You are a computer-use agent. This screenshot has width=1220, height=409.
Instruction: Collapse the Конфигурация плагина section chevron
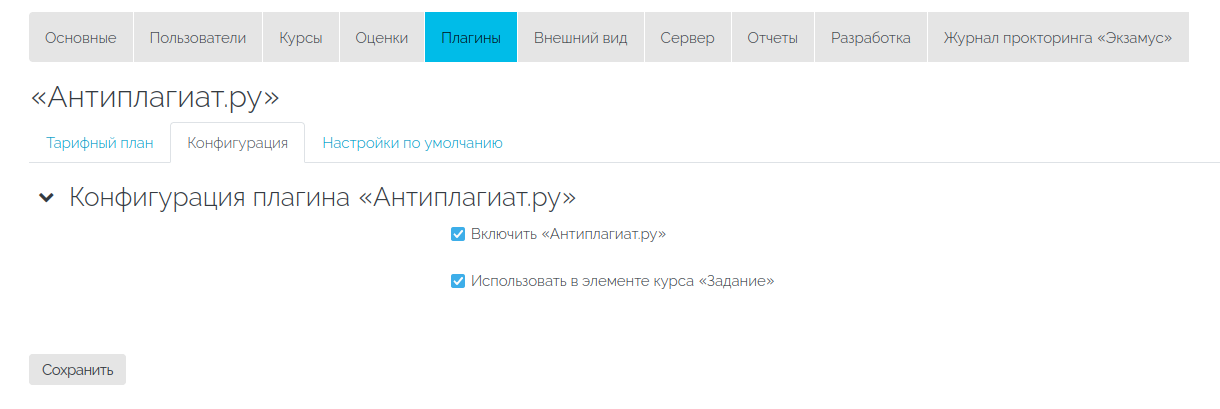(x=45, y=198)
